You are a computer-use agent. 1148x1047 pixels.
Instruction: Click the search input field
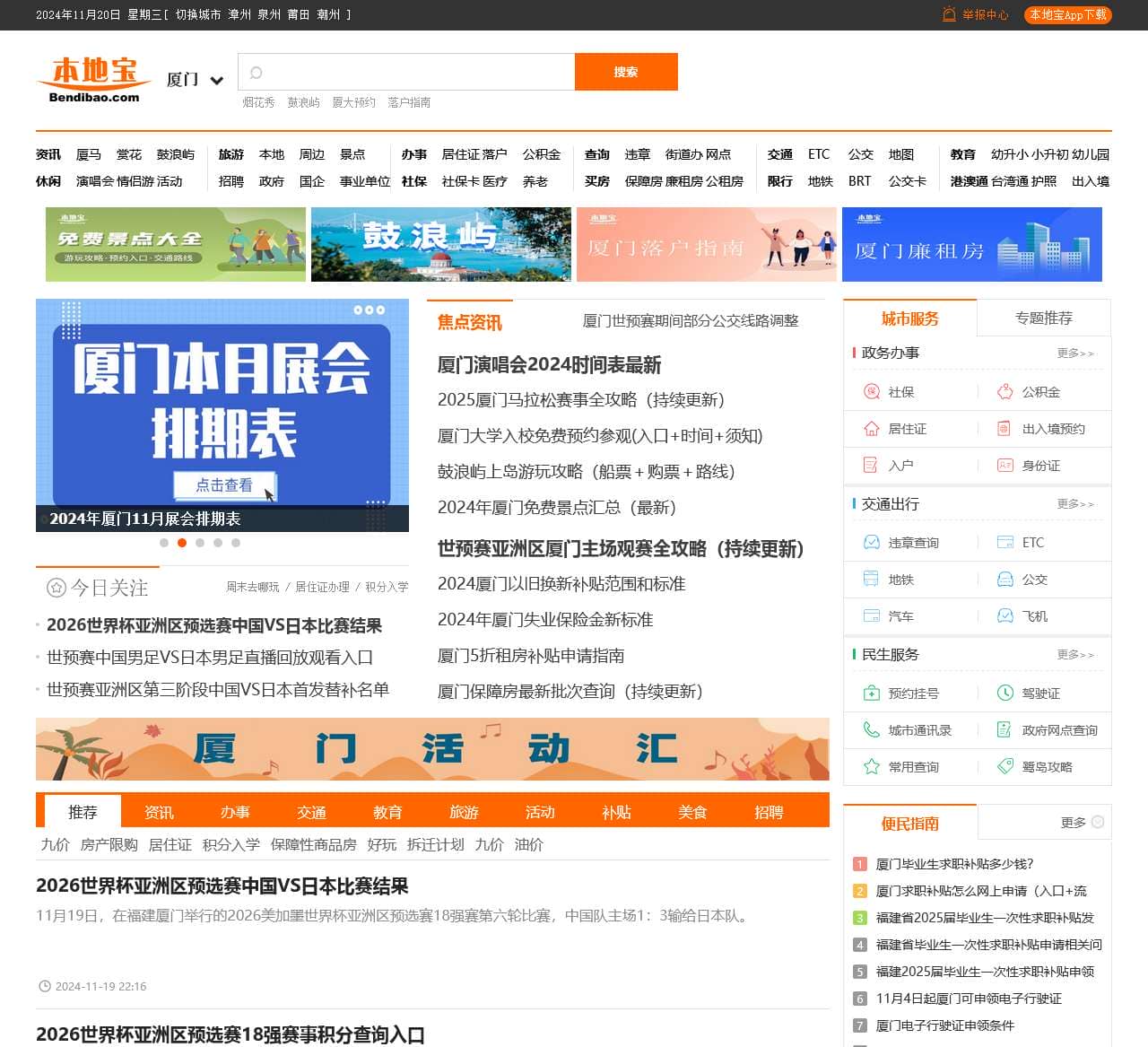point(413,72)
